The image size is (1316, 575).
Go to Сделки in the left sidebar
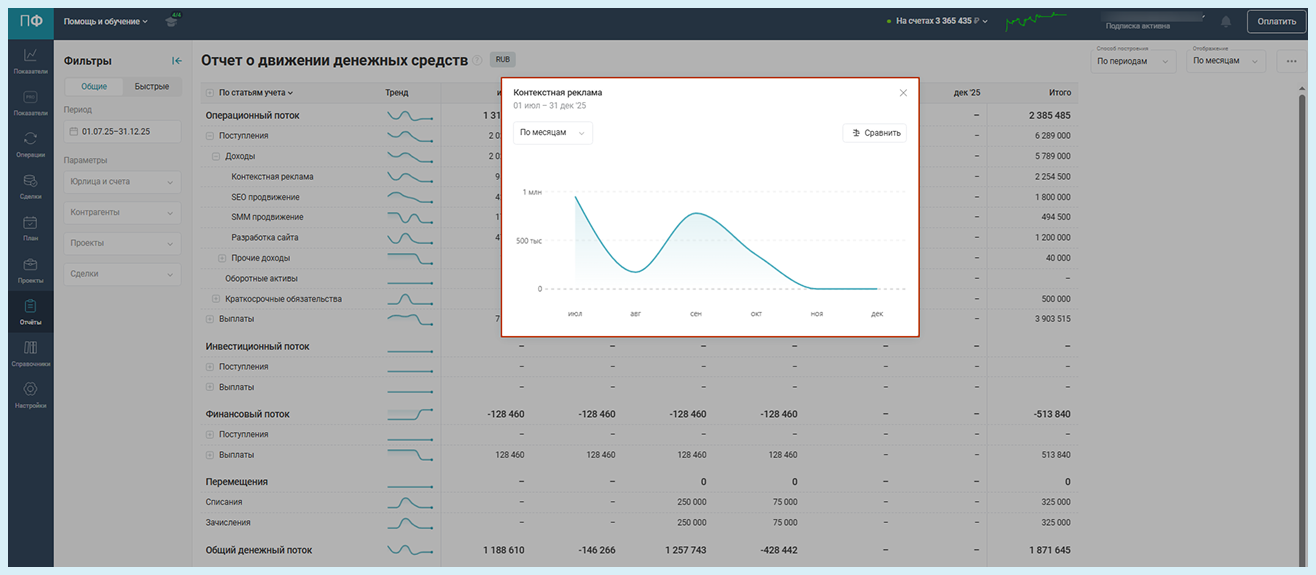30,186
